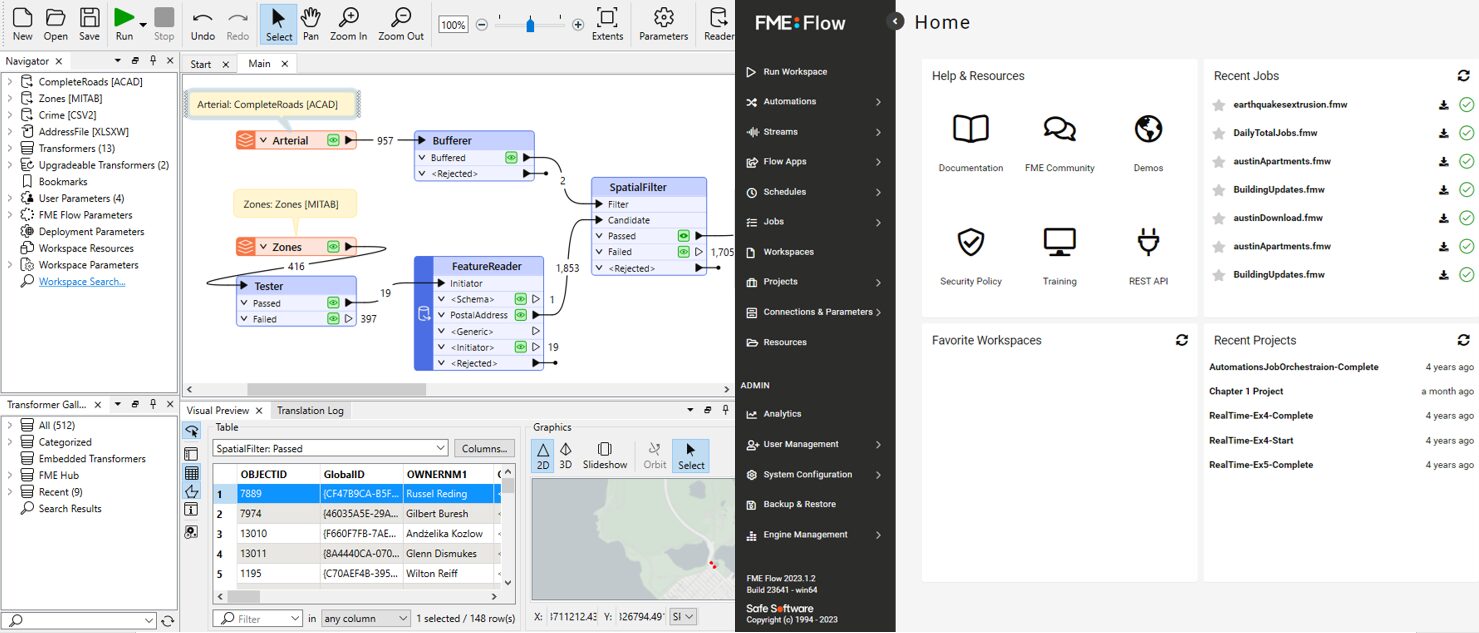Open the REST API resource in FME Flow
Image resolution: width=1479 pixels, height=633 pixels.
pos(1146,252)
